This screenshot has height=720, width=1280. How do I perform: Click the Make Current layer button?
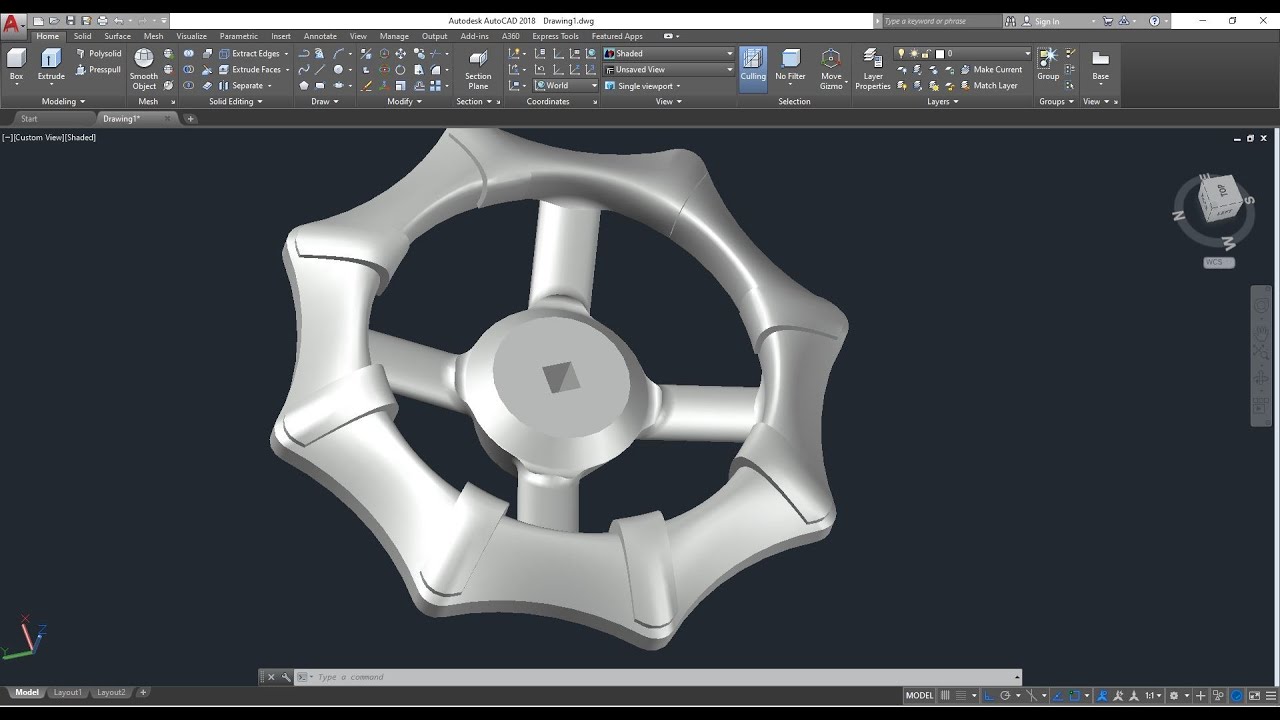tap(990, 70)
